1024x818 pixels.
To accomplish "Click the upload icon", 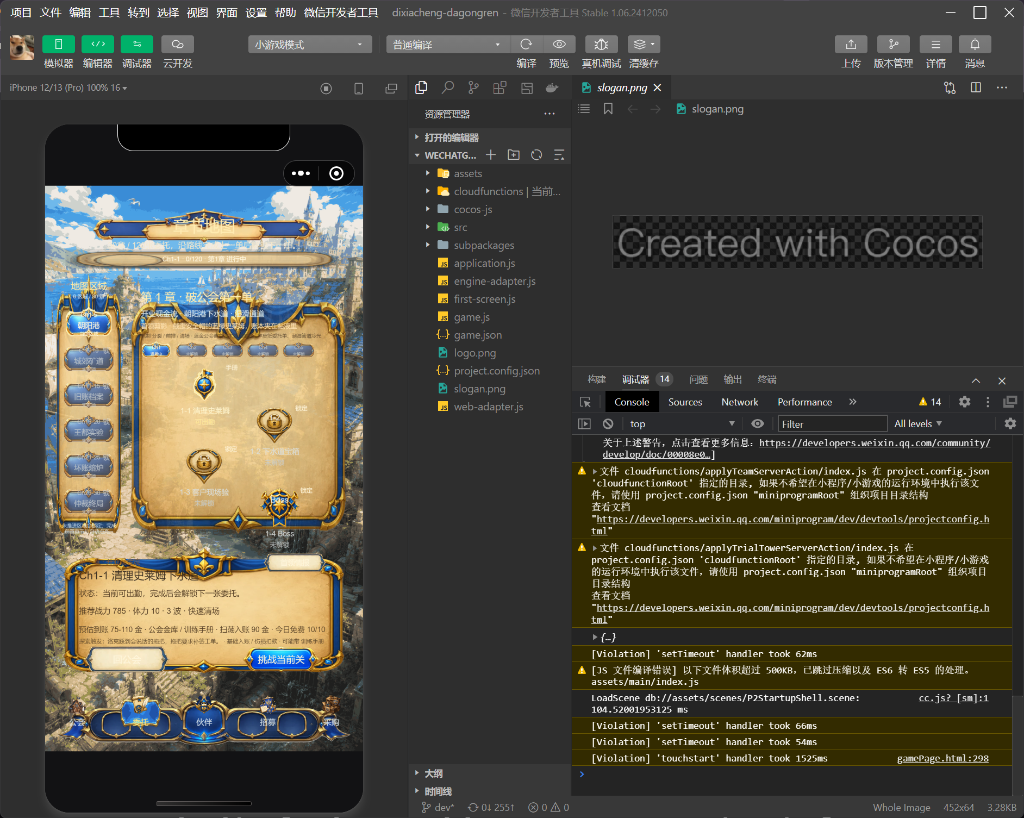I will tap(851, 44).
